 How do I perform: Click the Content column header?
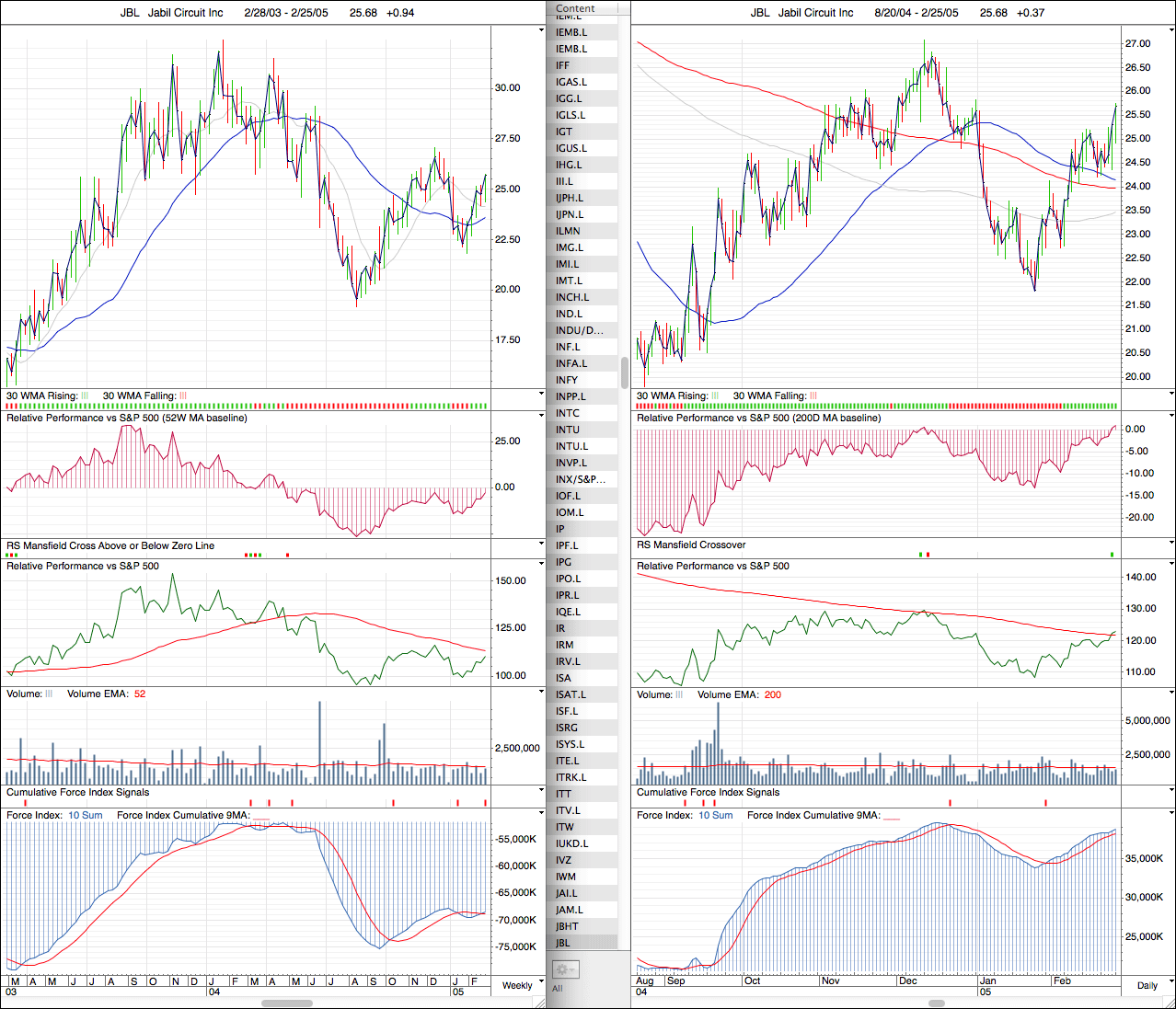pos(575,8)
